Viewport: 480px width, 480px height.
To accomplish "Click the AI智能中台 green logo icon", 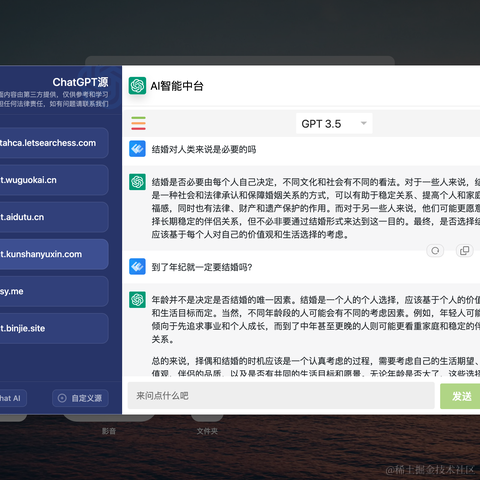I will [x=137, y=86].
